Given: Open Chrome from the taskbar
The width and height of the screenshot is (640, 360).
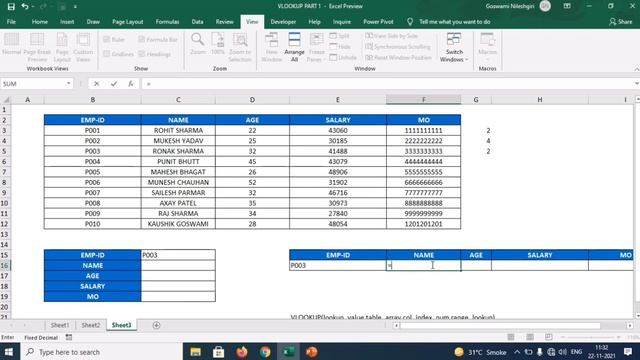Looking at the screenshot, I should coord(265,352).
